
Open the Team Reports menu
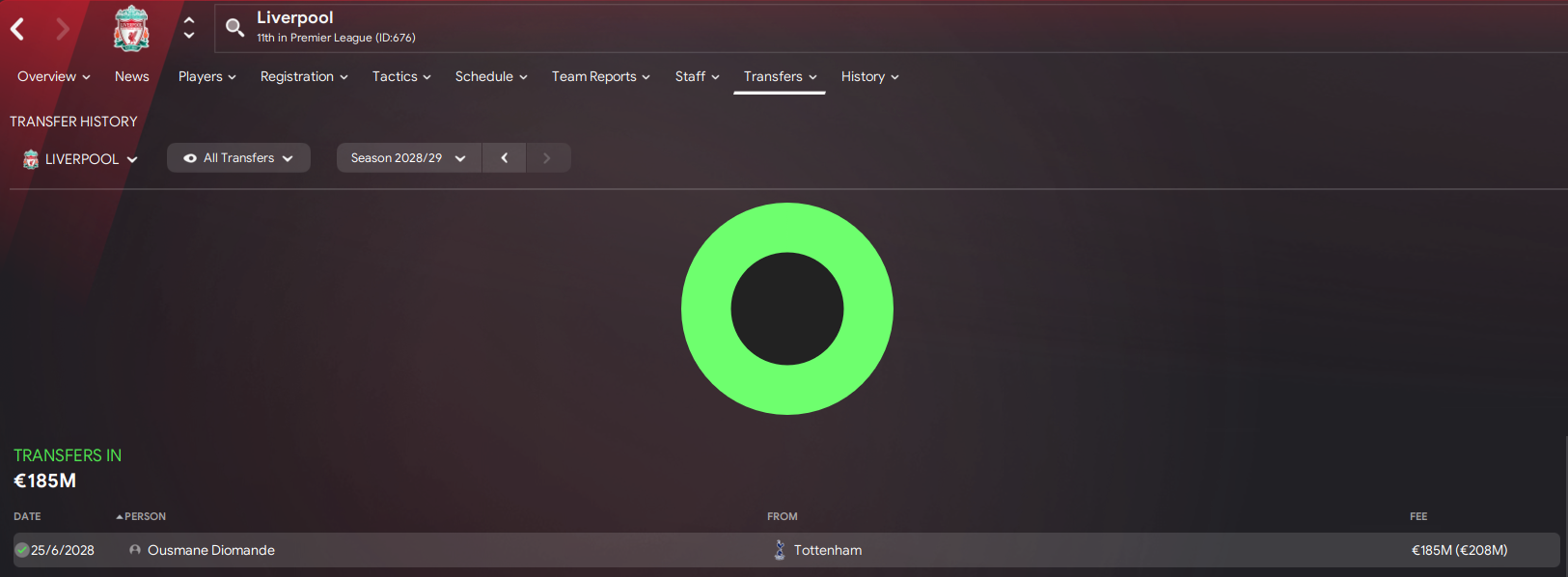coord(601,76)
